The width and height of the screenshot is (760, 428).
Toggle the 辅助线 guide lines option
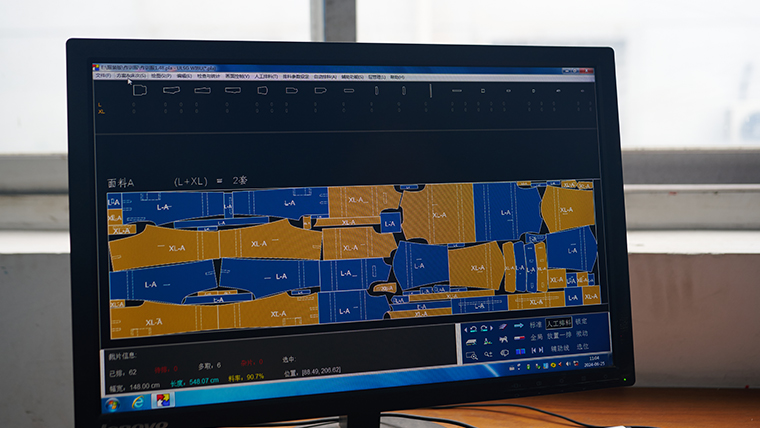560,349
